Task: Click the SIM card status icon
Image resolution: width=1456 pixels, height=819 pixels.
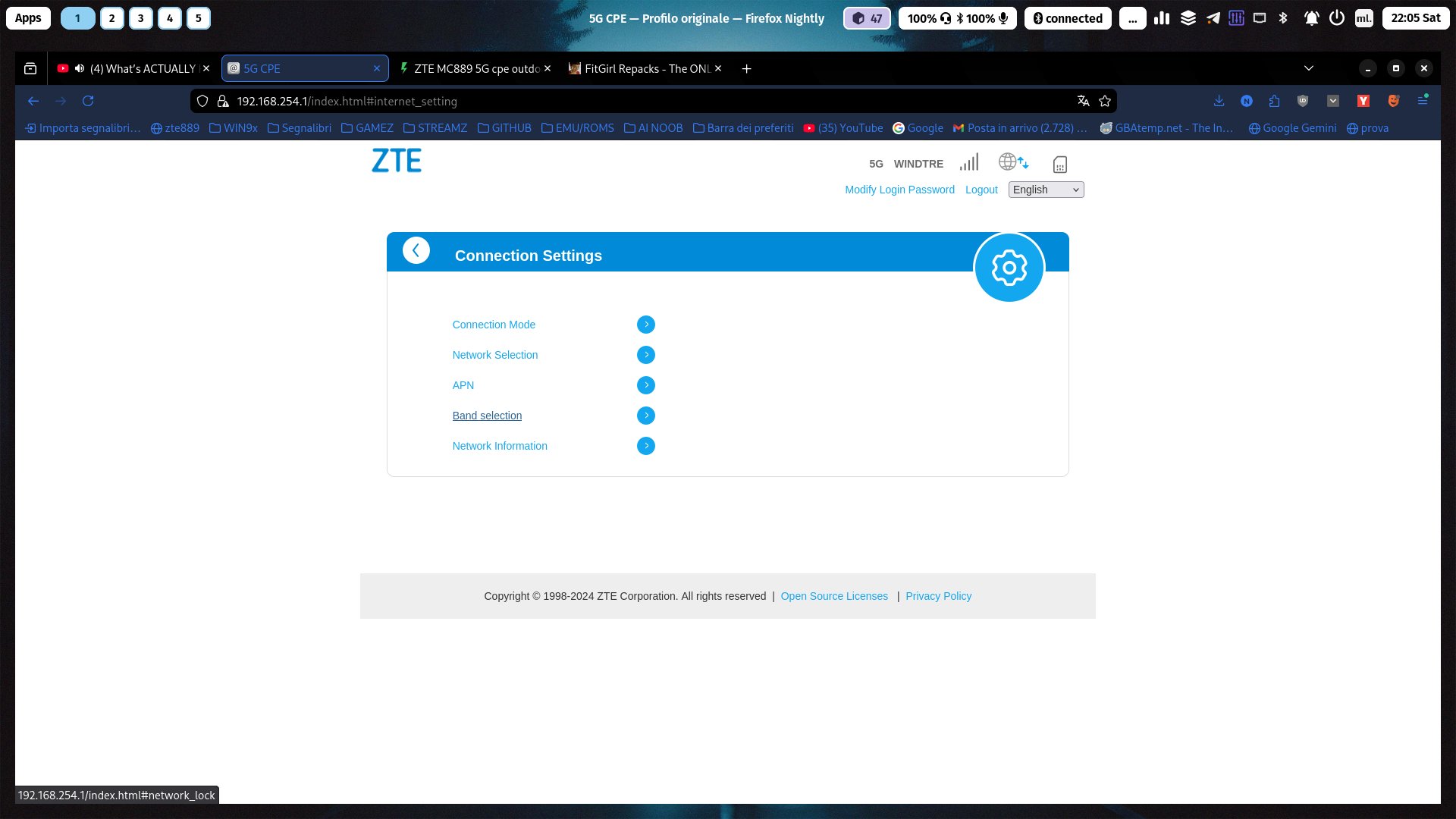Action: (x=1059, y=164)
